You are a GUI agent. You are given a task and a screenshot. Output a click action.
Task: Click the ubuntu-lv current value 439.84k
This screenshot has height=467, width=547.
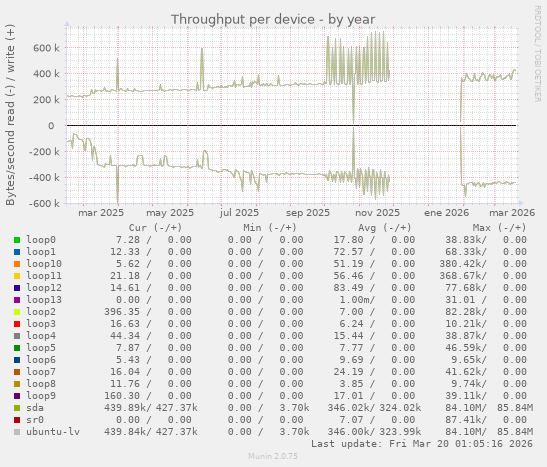click(x=125, y=432)
